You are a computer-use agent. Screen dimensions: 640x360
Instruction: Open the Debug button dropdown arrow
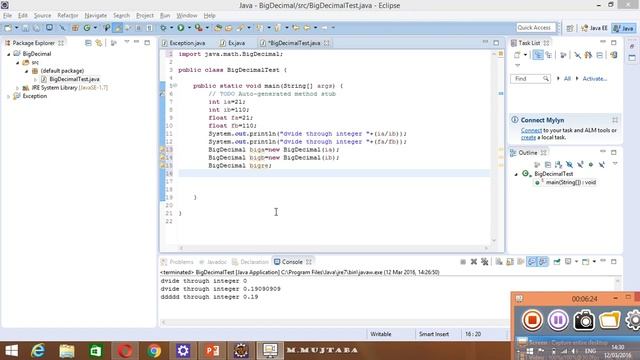(171, 28)
